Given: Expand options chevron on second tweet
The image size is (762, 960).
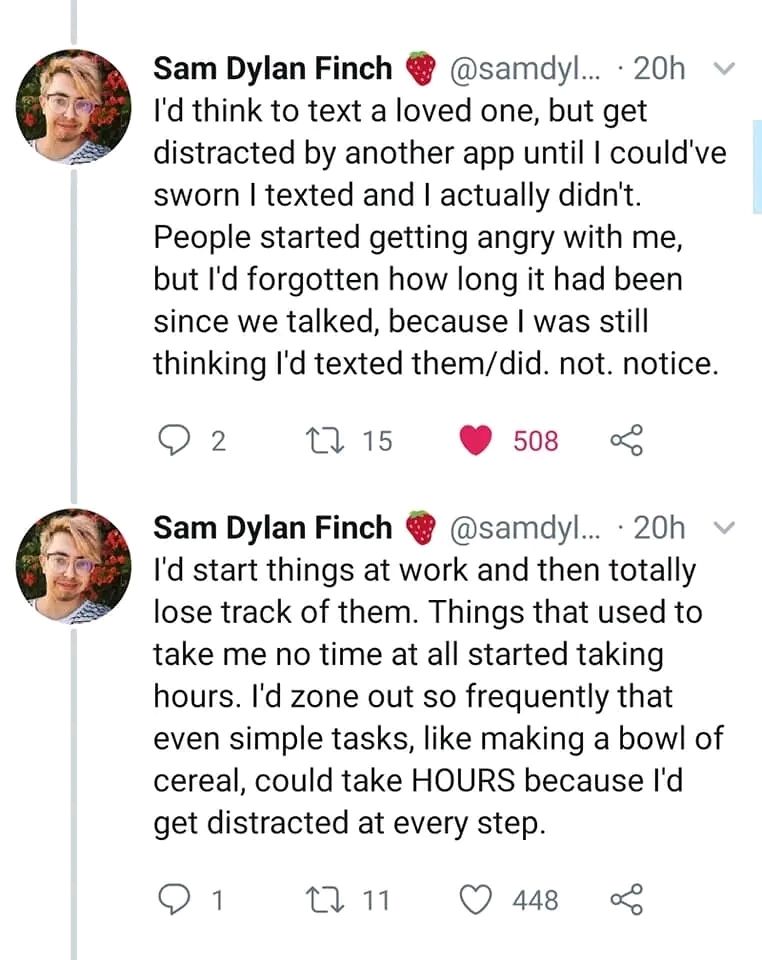Looking at the screenshot, I should tap(724, 528).
